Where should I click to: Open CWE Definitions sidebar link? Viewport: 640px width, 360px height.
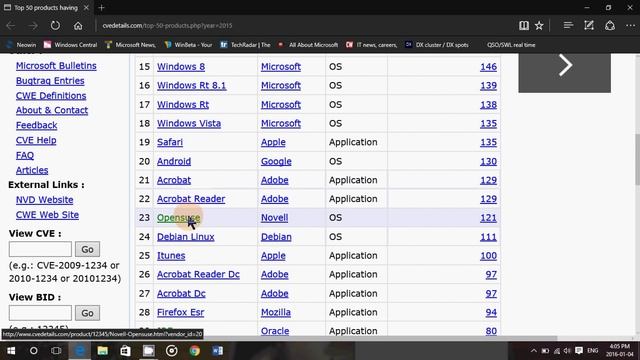pos(51,96)
